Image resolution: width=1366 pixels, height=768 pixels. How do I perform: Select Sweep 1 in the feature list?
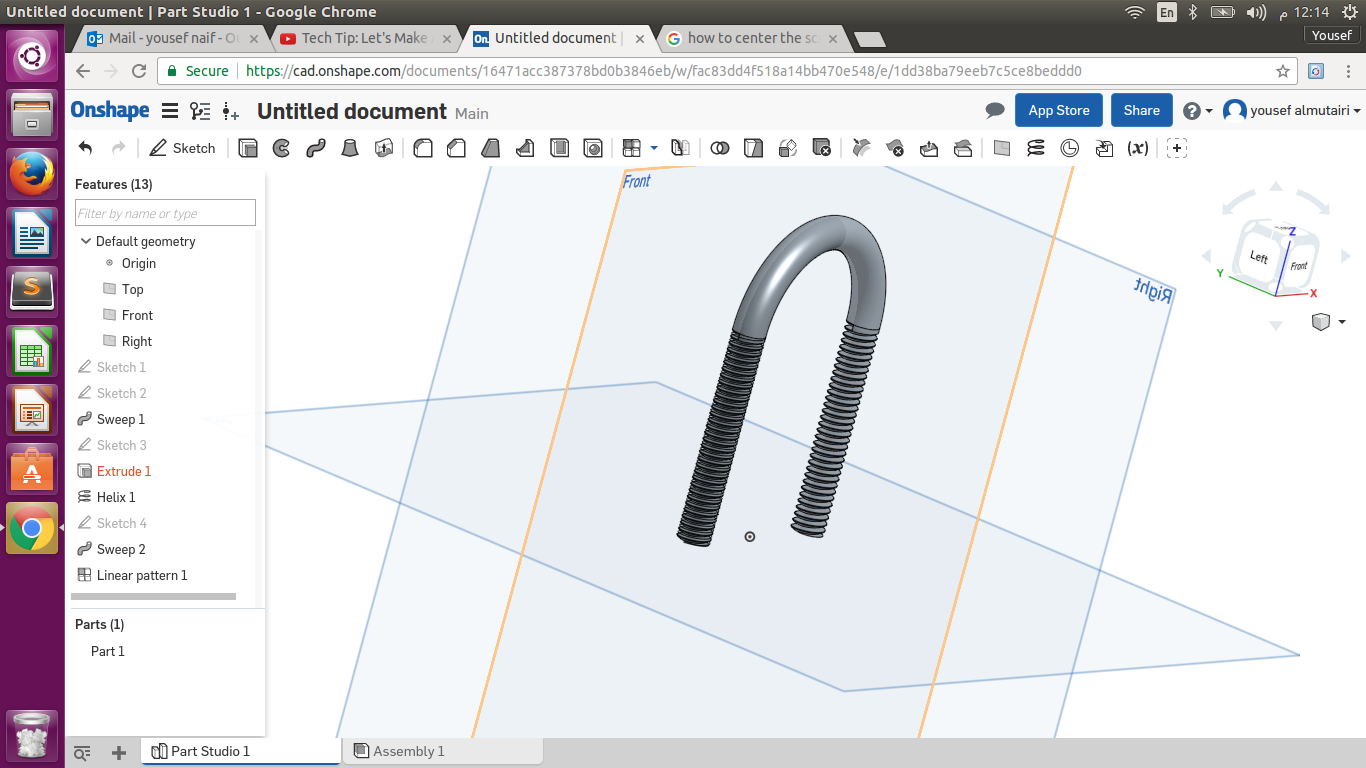pos(121,419)
